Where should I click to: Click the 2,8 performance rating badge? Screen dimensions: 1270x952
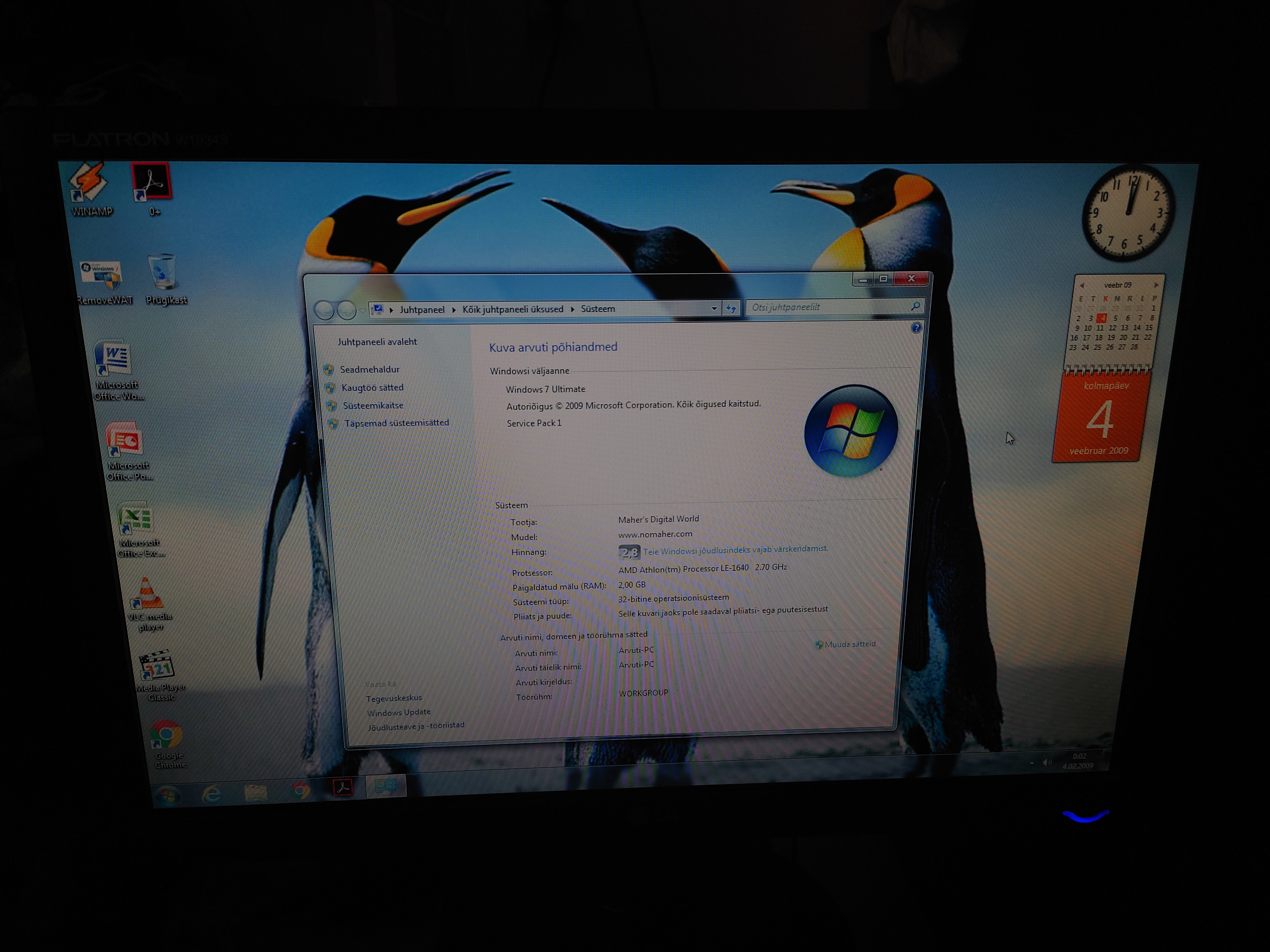(629, 552)
